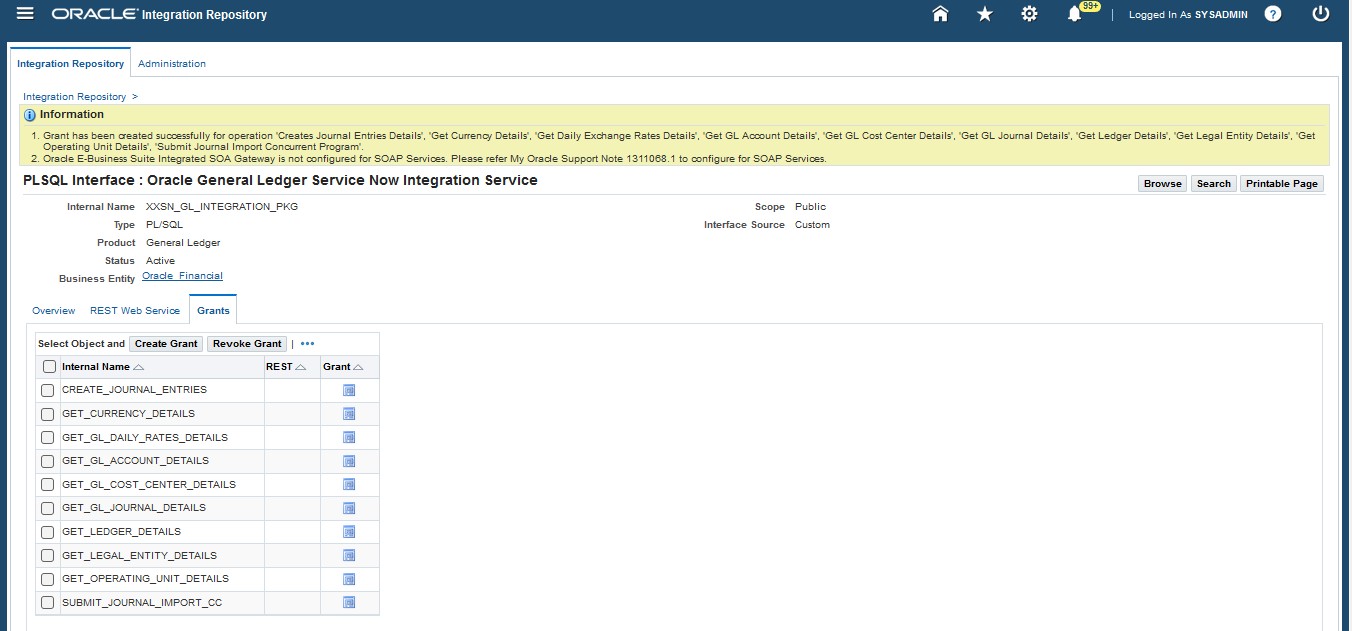Click the SUBMIT_JOURNAL_IMPORT_CC row name
Viewport: 1352px width, 631px height.
(x=142, y=603)
